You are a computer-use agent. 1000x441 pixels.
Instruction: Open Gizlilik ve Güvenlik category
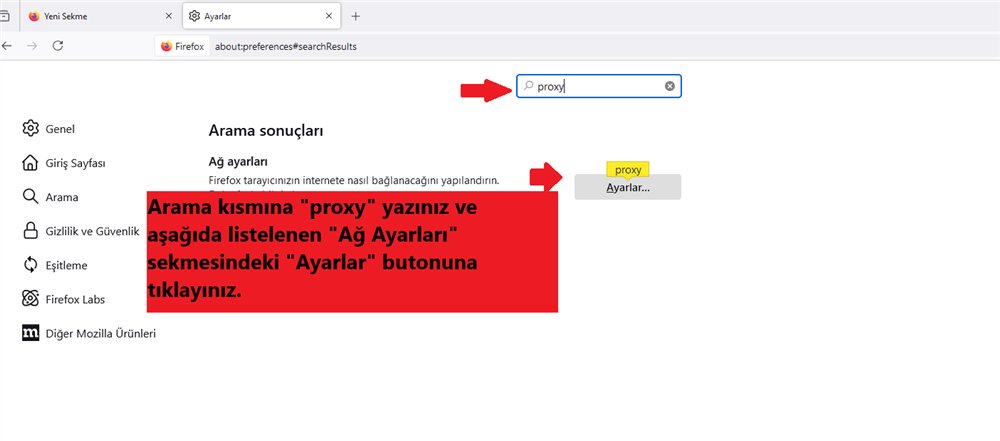pyautogui.click(x=80, y=231)
